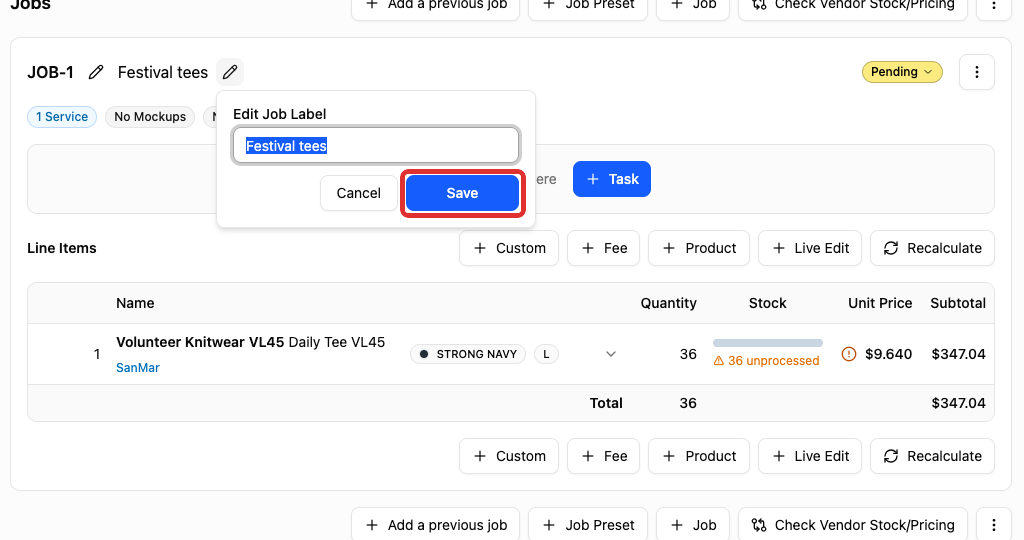Click bottom Check Vendor Stock/Pricing button
Screen dimensions: 1024x540
tap(852, 524)
